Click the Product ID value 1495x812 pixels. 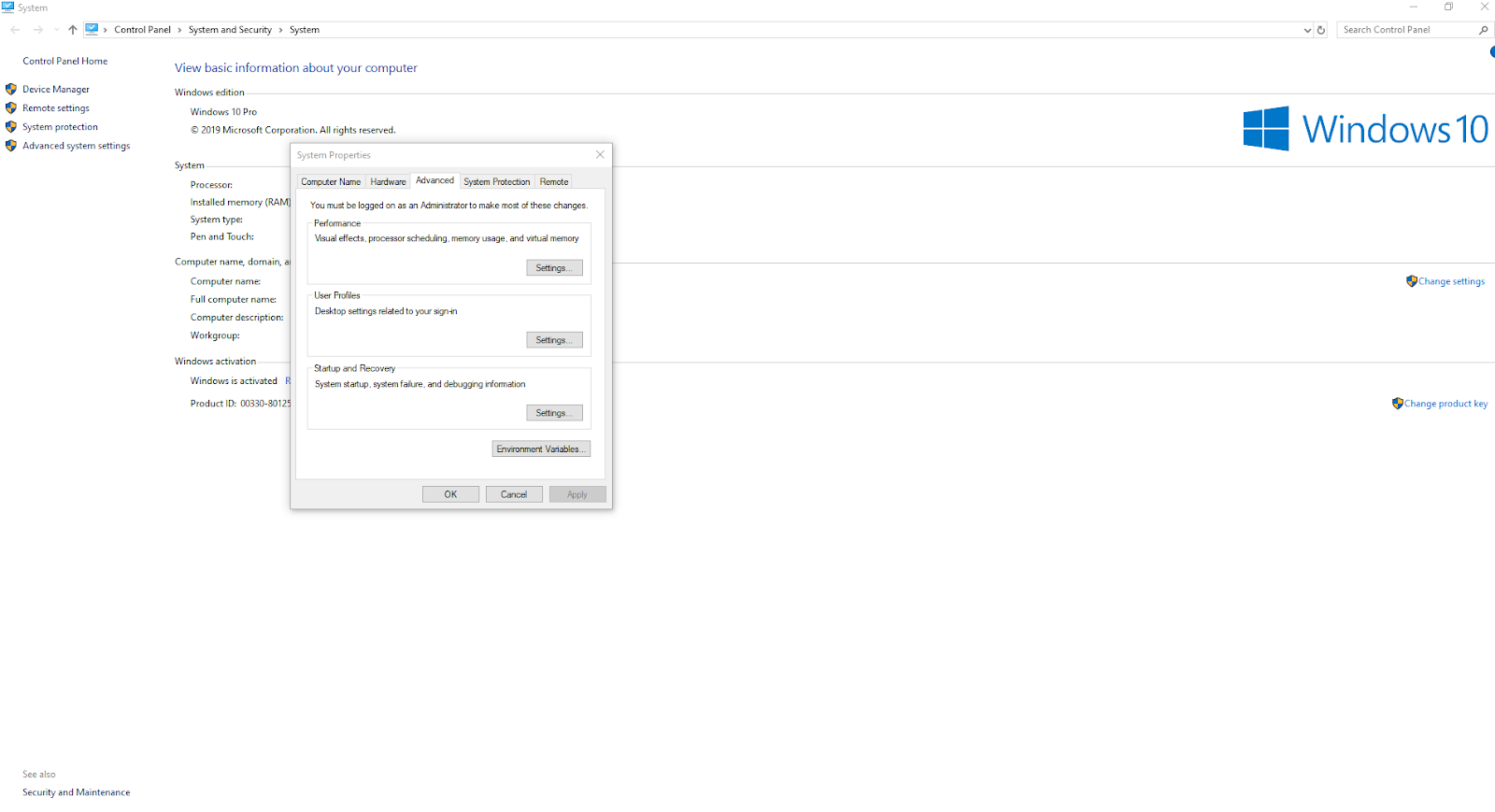[x=265, y=404]
